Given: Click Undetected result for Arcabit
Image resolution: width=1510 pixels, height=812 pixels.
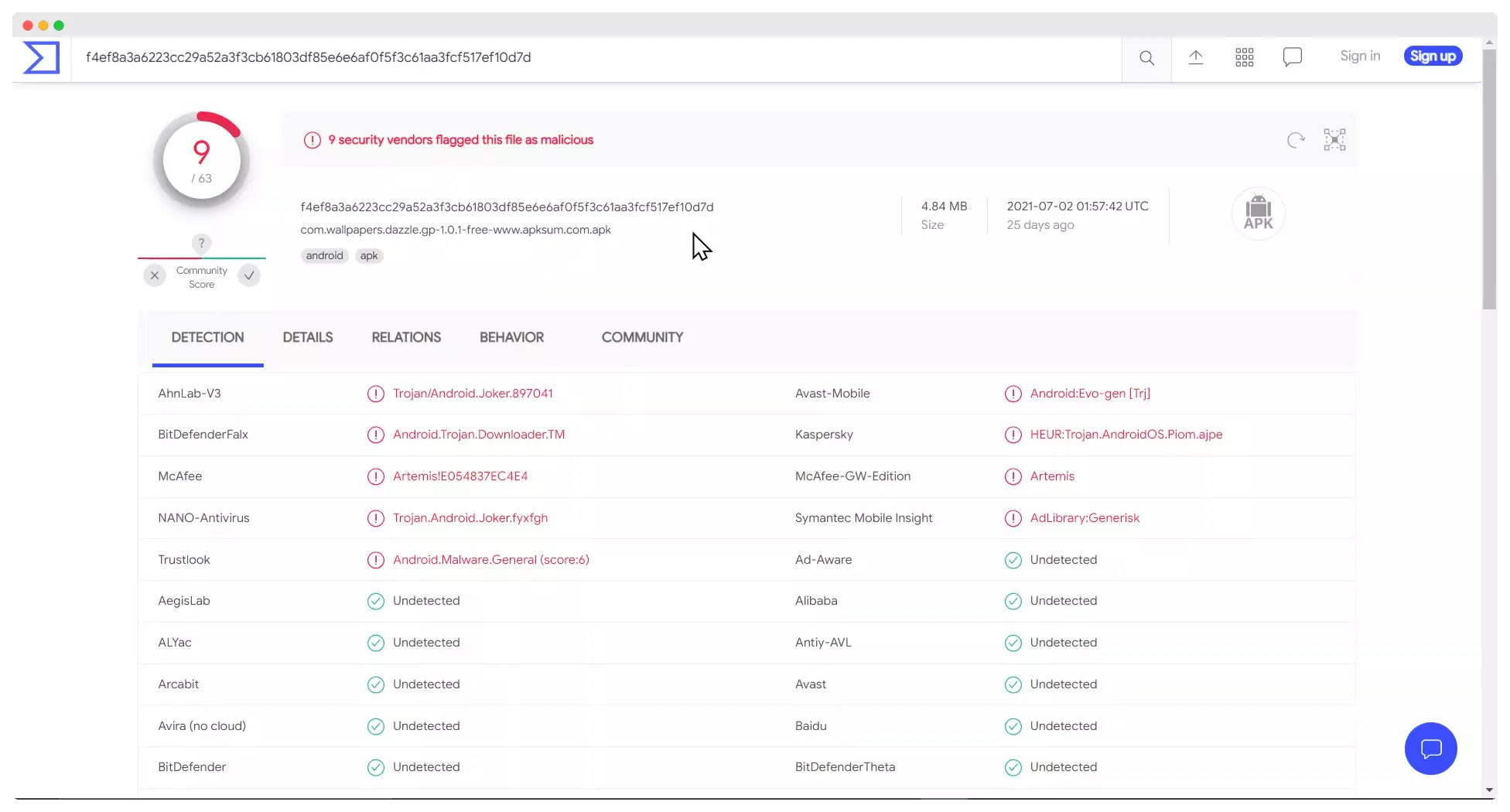Looking at the screenshot, I should [426, 684].
